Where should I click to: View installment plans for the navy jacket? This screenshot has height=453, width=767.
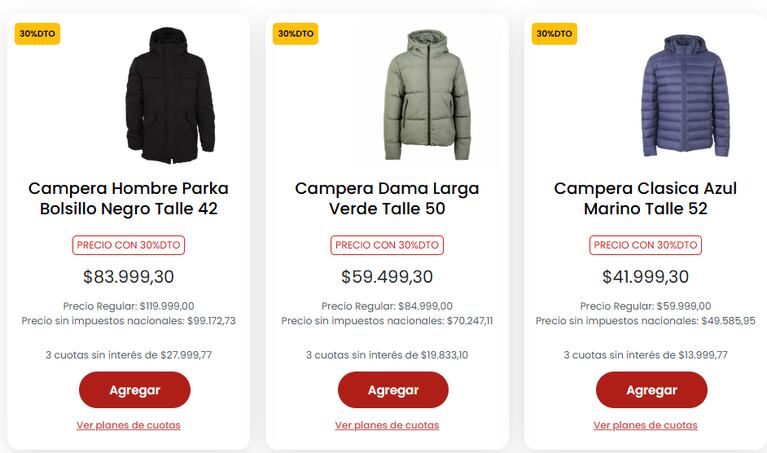click(x=645, y=425)
